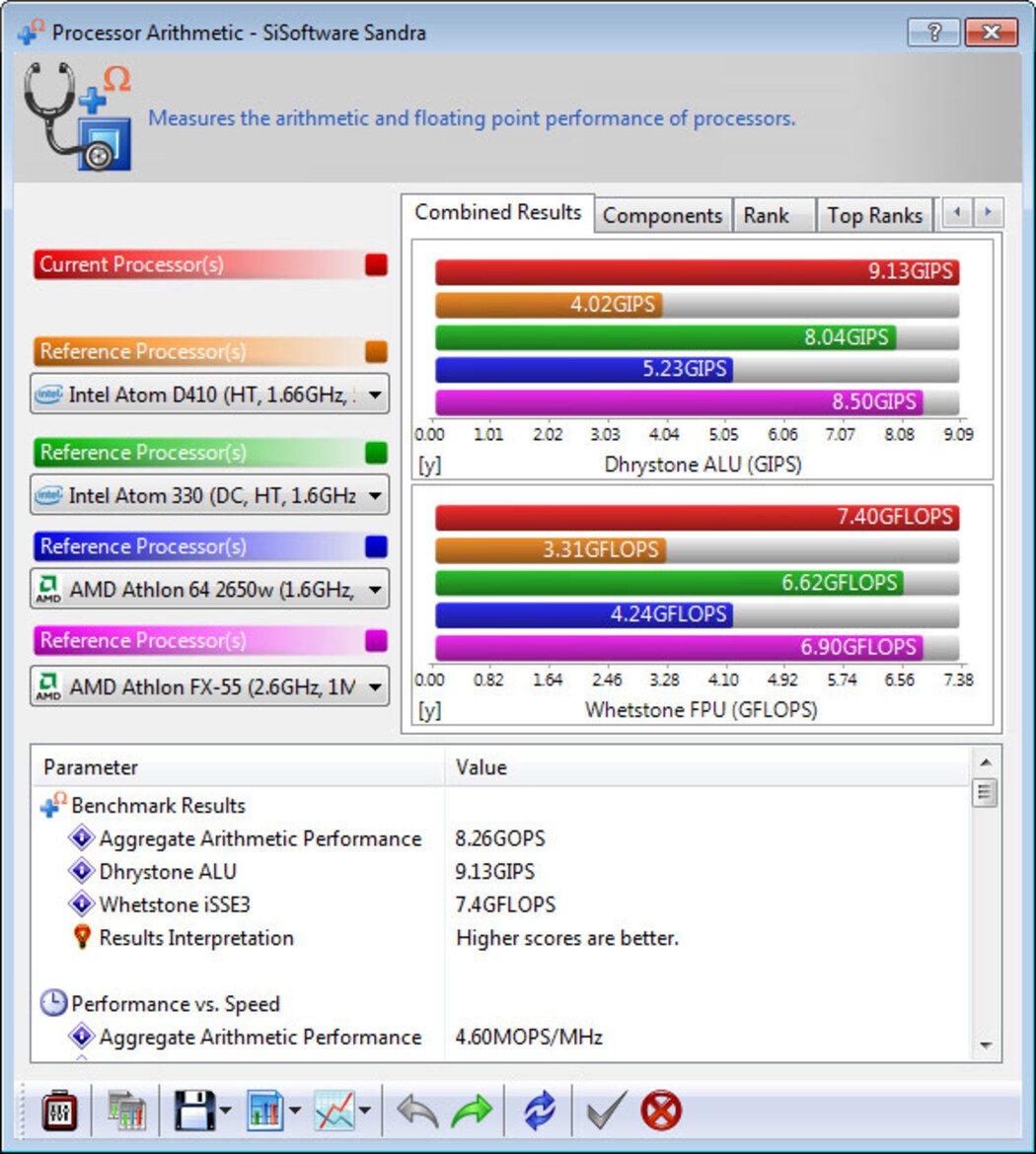Viewport: 1036px width, 1154px height.
Task: Toggle the orange Reference Processor(s) swatch
Action: [x=376, y=352]
